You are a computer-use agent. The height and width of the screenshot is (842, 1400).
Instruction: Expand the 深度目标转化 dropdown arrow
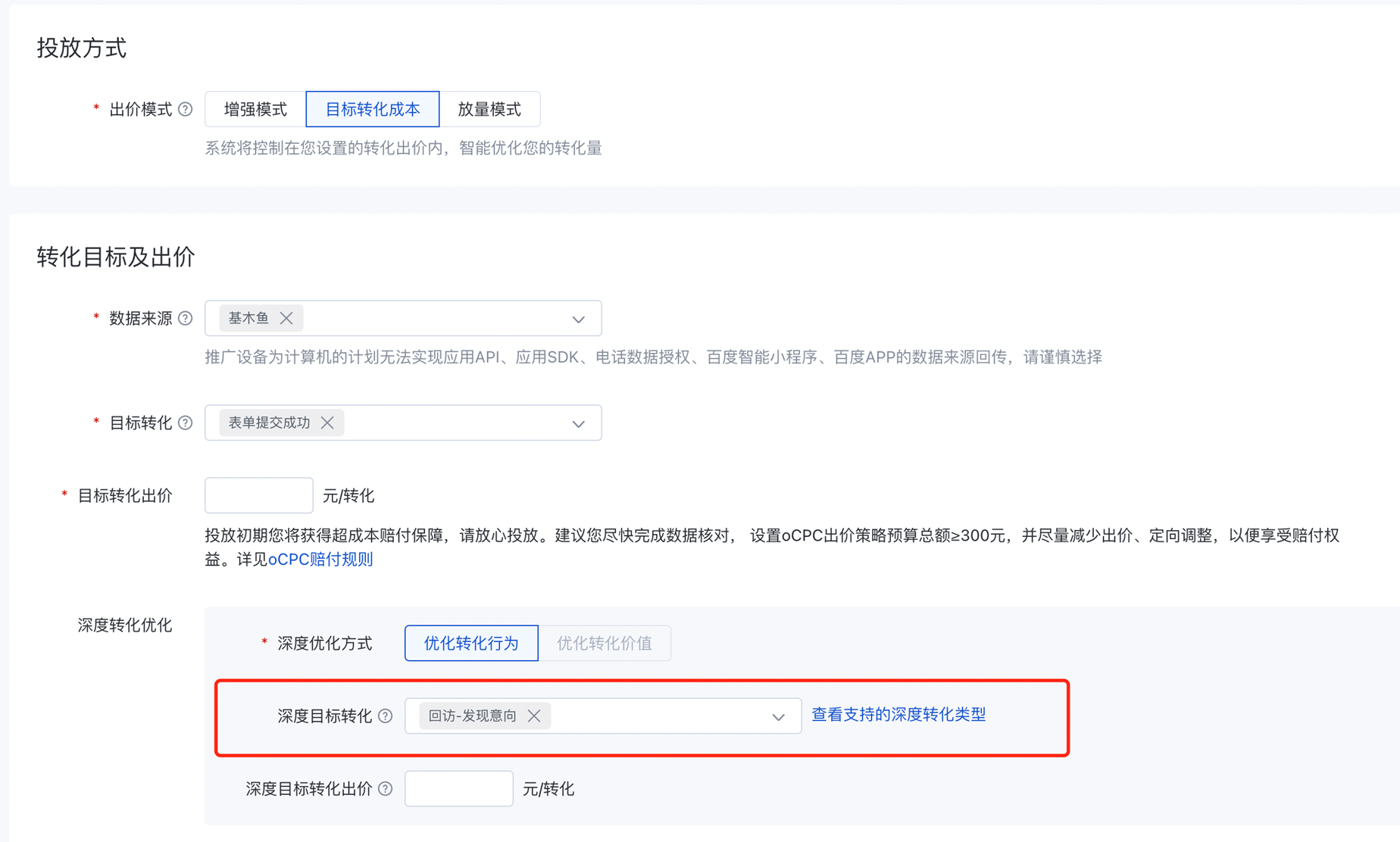click(778, 717)
